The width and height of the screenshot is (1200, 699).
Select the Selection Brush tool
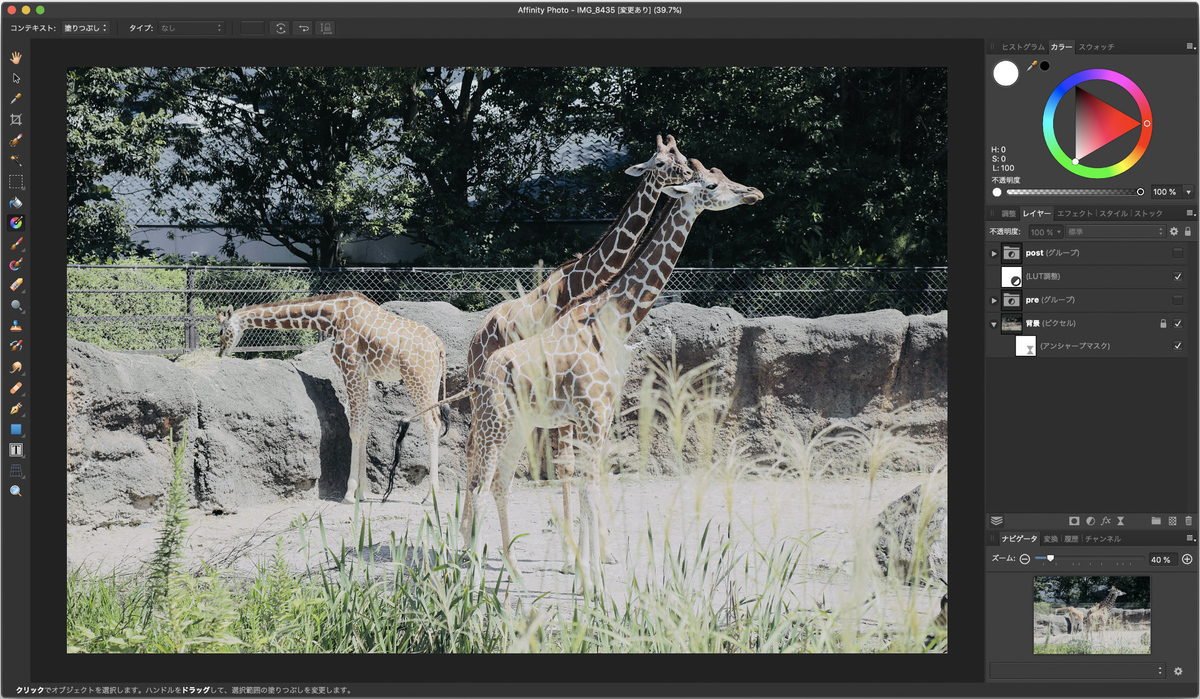[x=16, y=140]
